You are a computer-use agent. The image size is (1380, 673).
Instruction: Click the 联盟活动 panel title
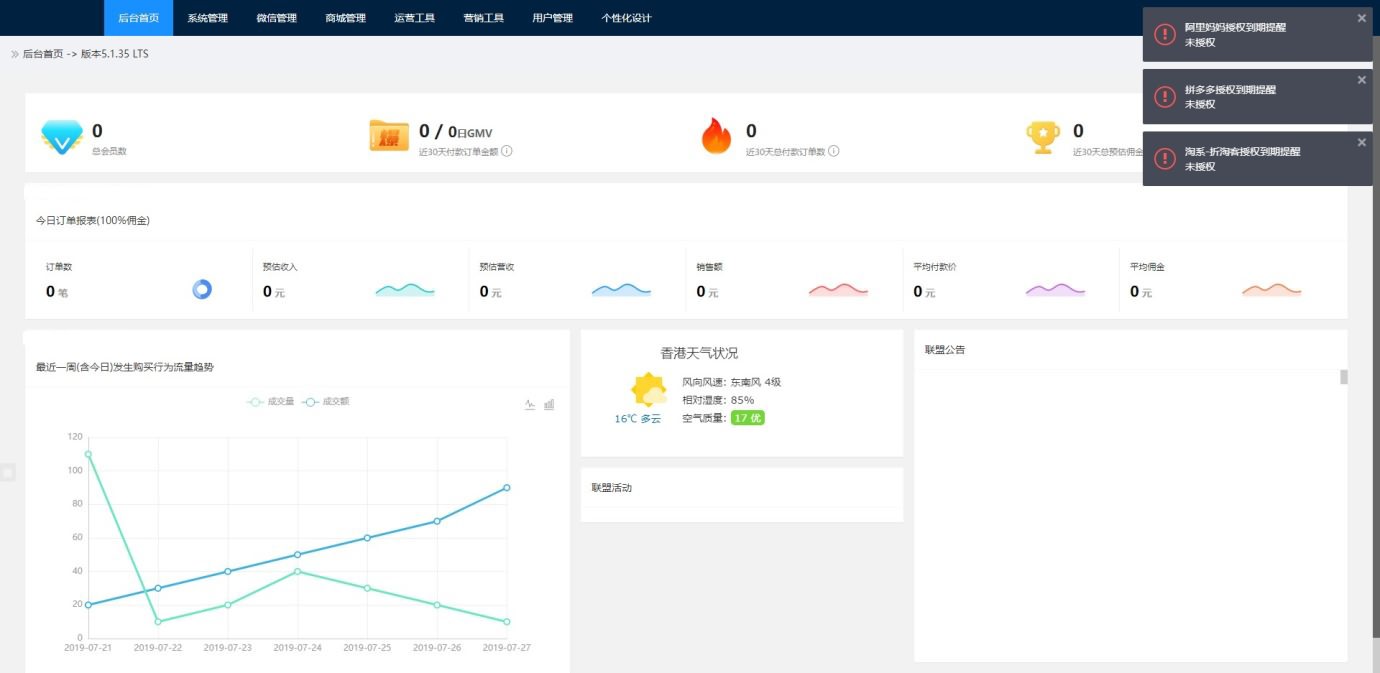[x=612, y=488]
